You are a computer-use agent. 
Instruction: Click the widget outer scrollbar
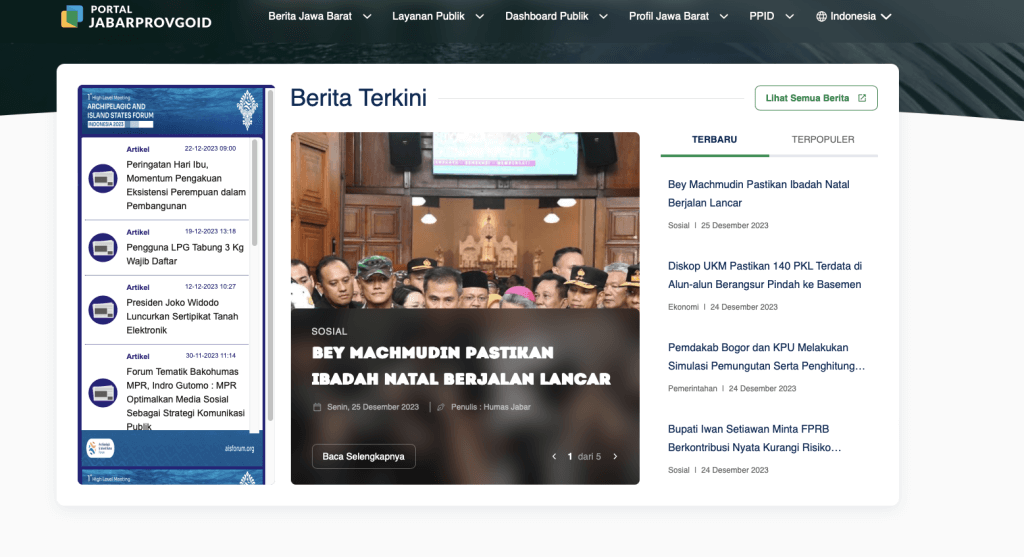270,256
